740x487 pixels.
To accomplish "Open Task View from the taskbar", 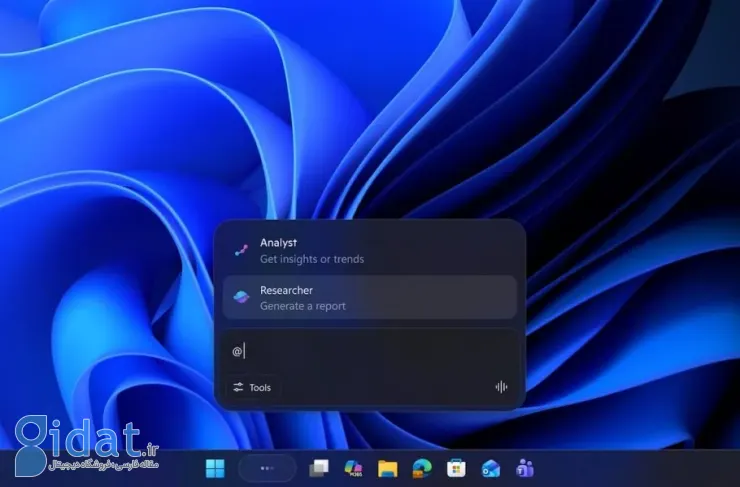I will coord(319,468).
